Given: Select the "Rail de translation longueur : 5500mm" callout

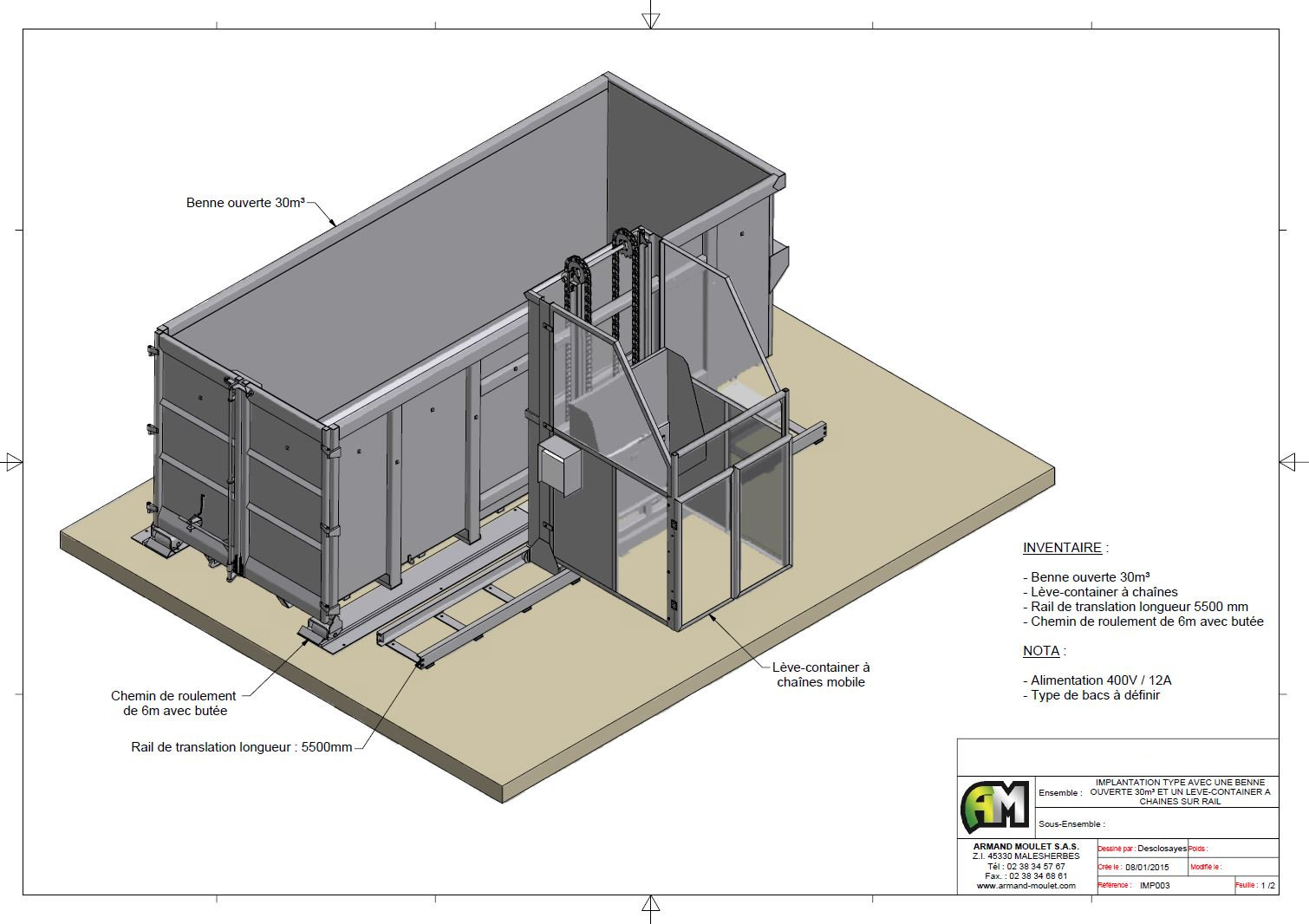Looking at the screenshot, I should click(x=242, y=747).
